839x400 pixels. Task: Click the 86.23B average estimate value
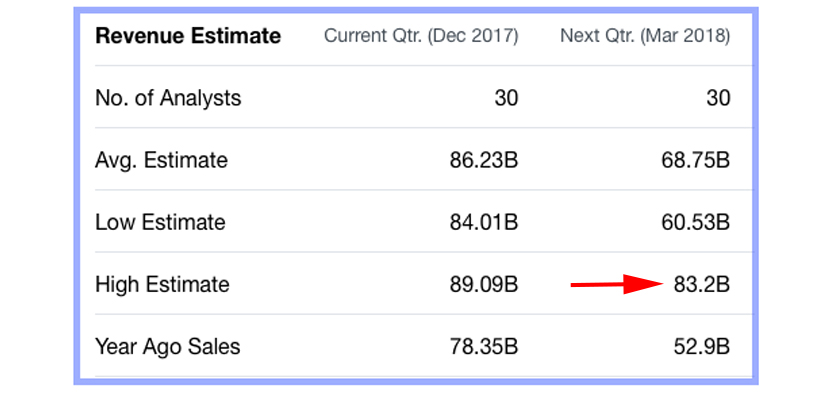point(485,160)
